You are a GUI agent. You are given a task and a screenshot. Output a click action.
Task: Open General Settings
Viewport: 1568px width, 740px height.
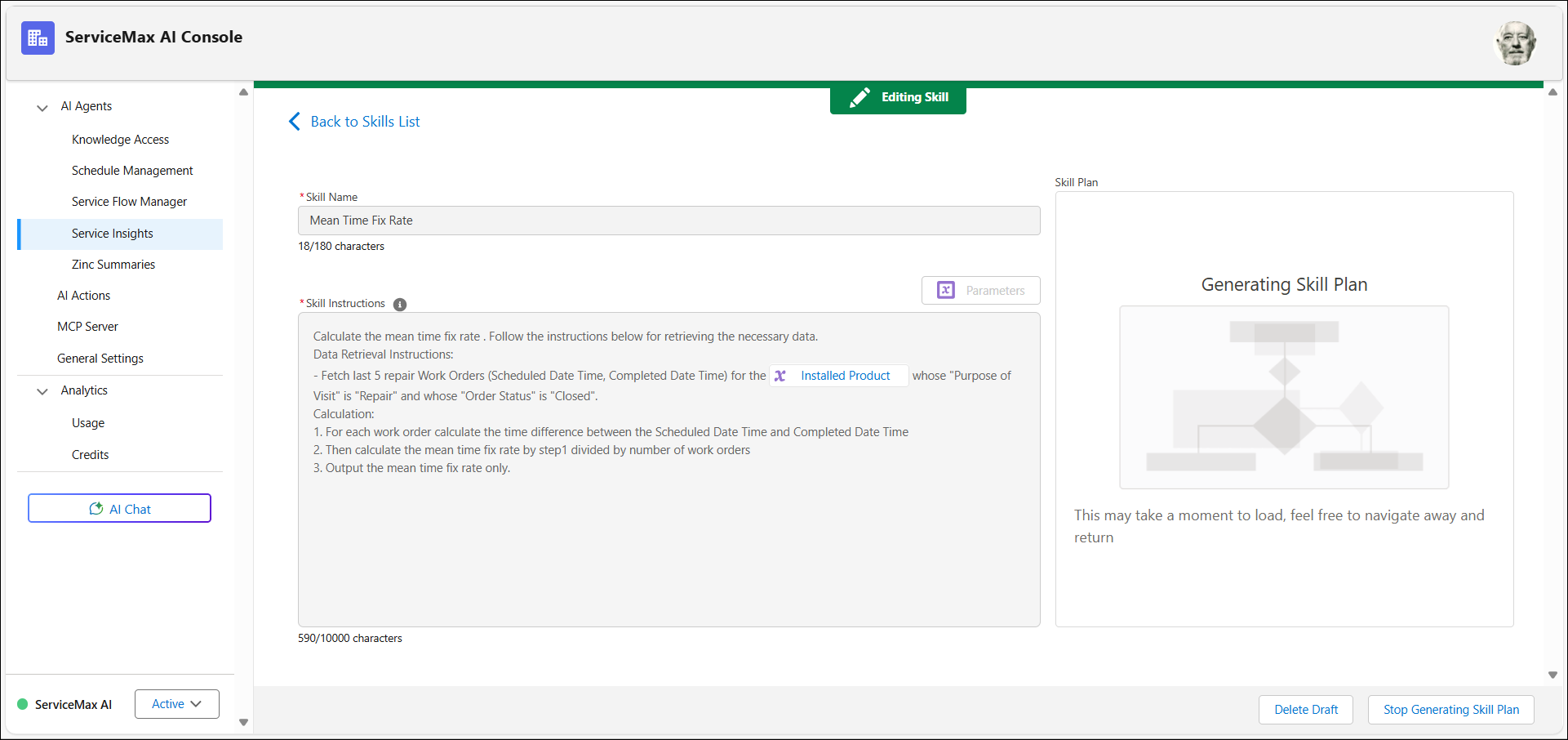click(x=100, y=359)
